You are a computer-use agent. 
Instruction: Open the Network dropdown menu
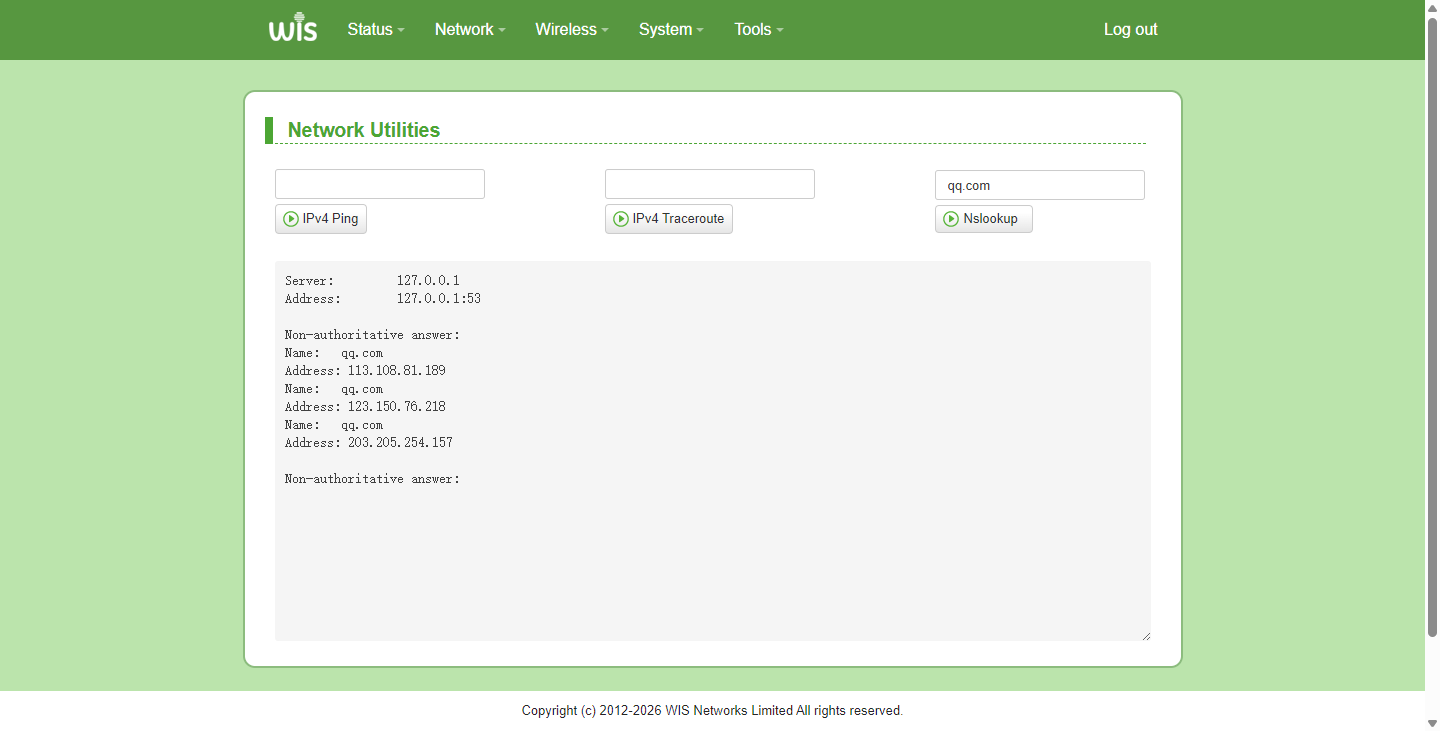point(470,30)
